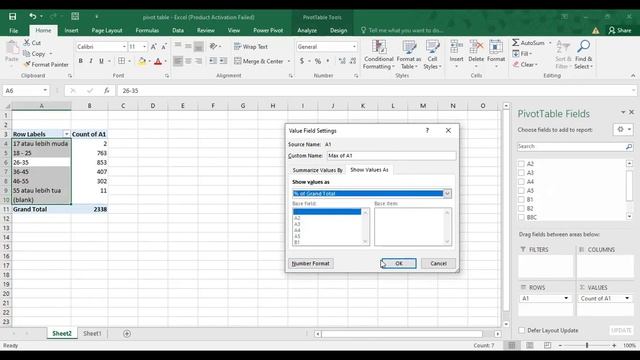The height and width of the screenshot is (360, 640).
Task: Open the File menu
Action: (13, 30)
